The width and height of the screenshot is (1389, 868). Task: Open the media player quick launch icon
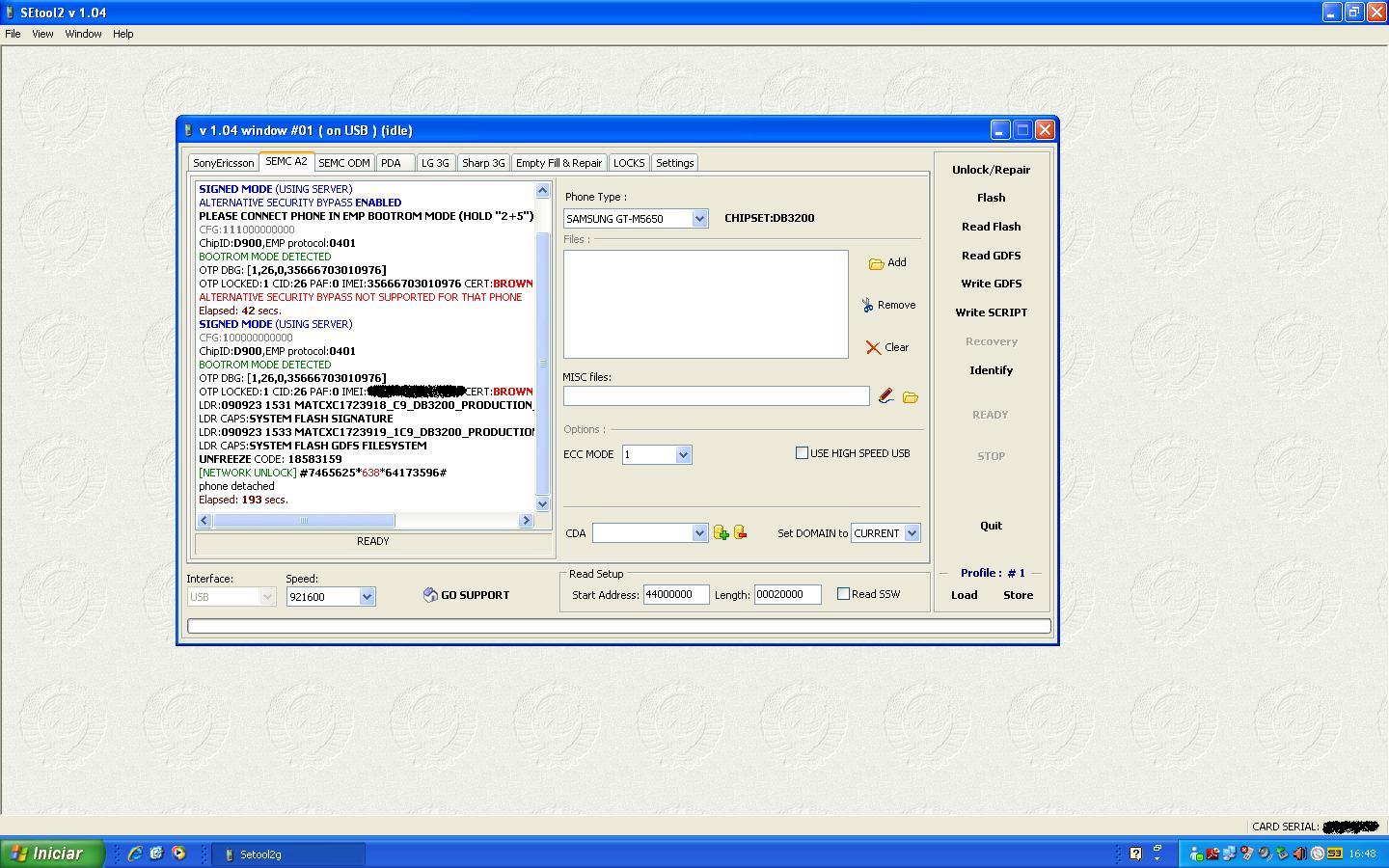coord(178,854)
